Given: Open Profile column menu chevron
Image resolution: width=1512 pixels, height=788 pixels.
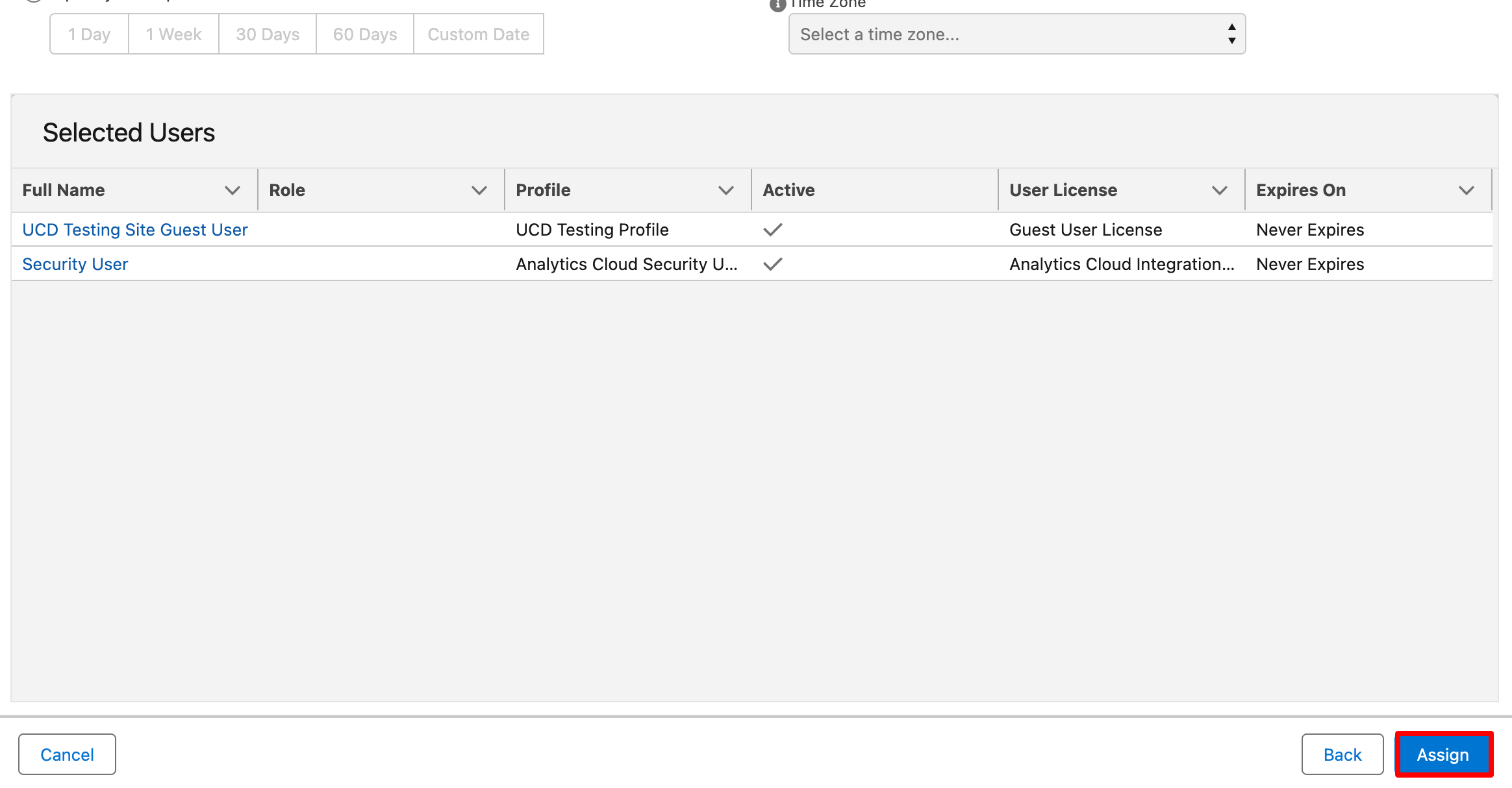Looking at the screenshot, I should pyautogui.click(x=725, y=190).
